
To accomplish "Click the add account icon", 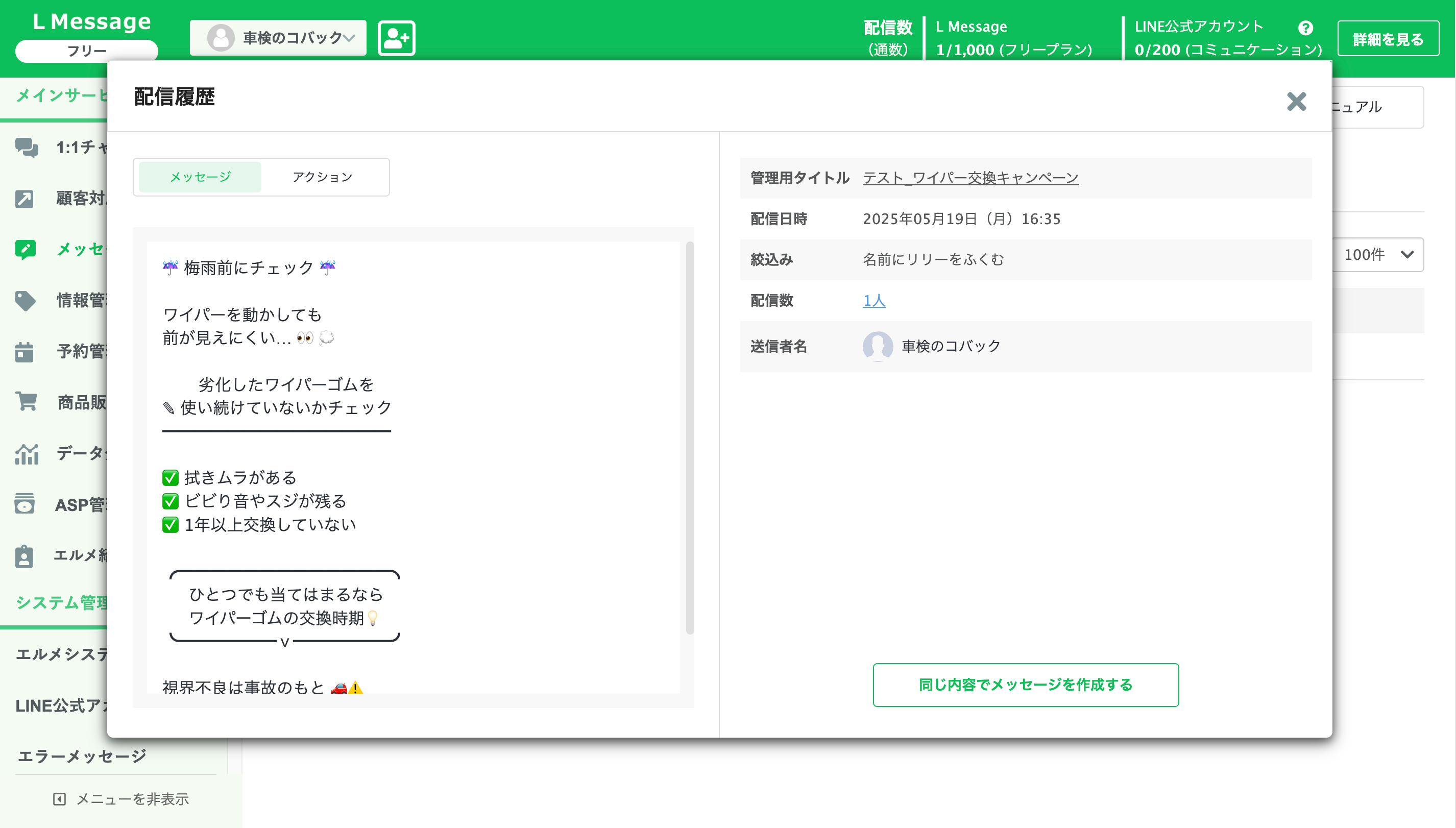I will (x=397, y=38).
